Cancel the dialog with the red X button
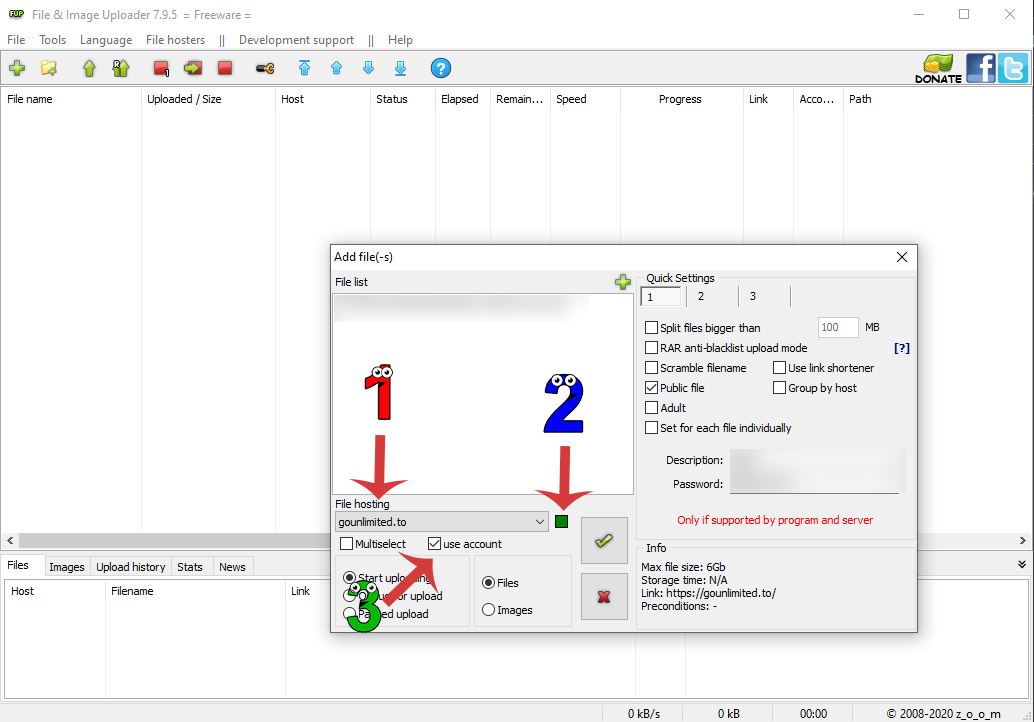 coord(604,597)
